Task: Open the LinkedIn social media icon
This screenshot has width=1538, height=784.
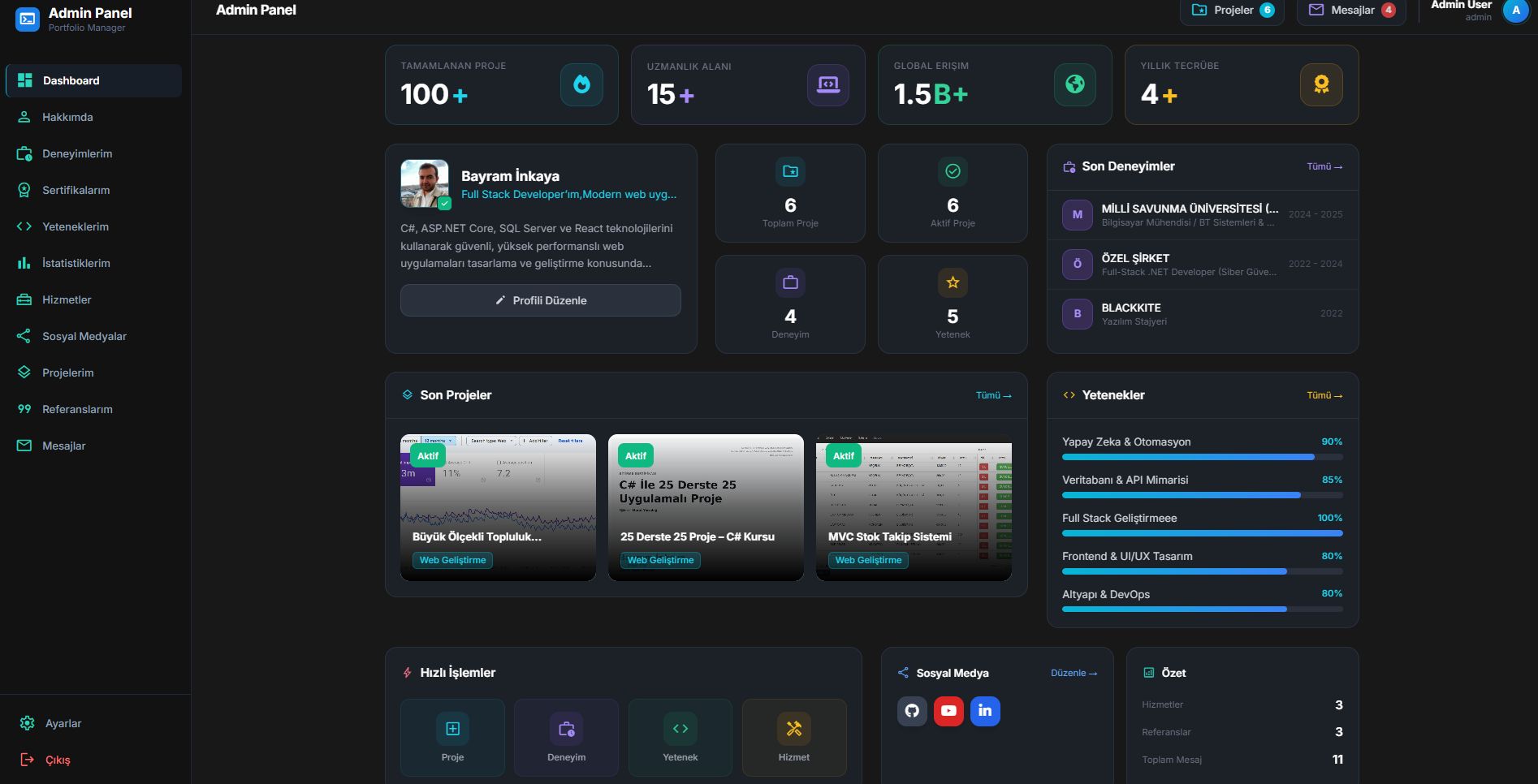Action: pos(985,711)
